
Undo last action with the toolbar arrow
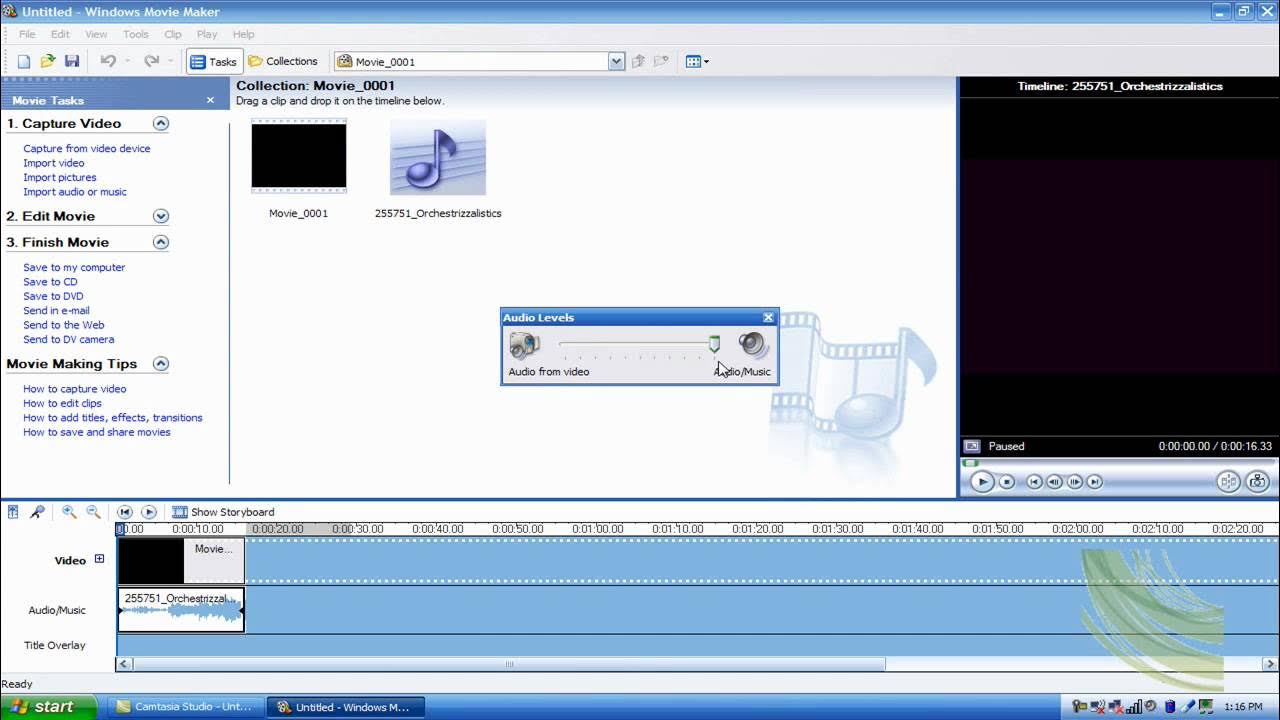click(x=108, y=61)
